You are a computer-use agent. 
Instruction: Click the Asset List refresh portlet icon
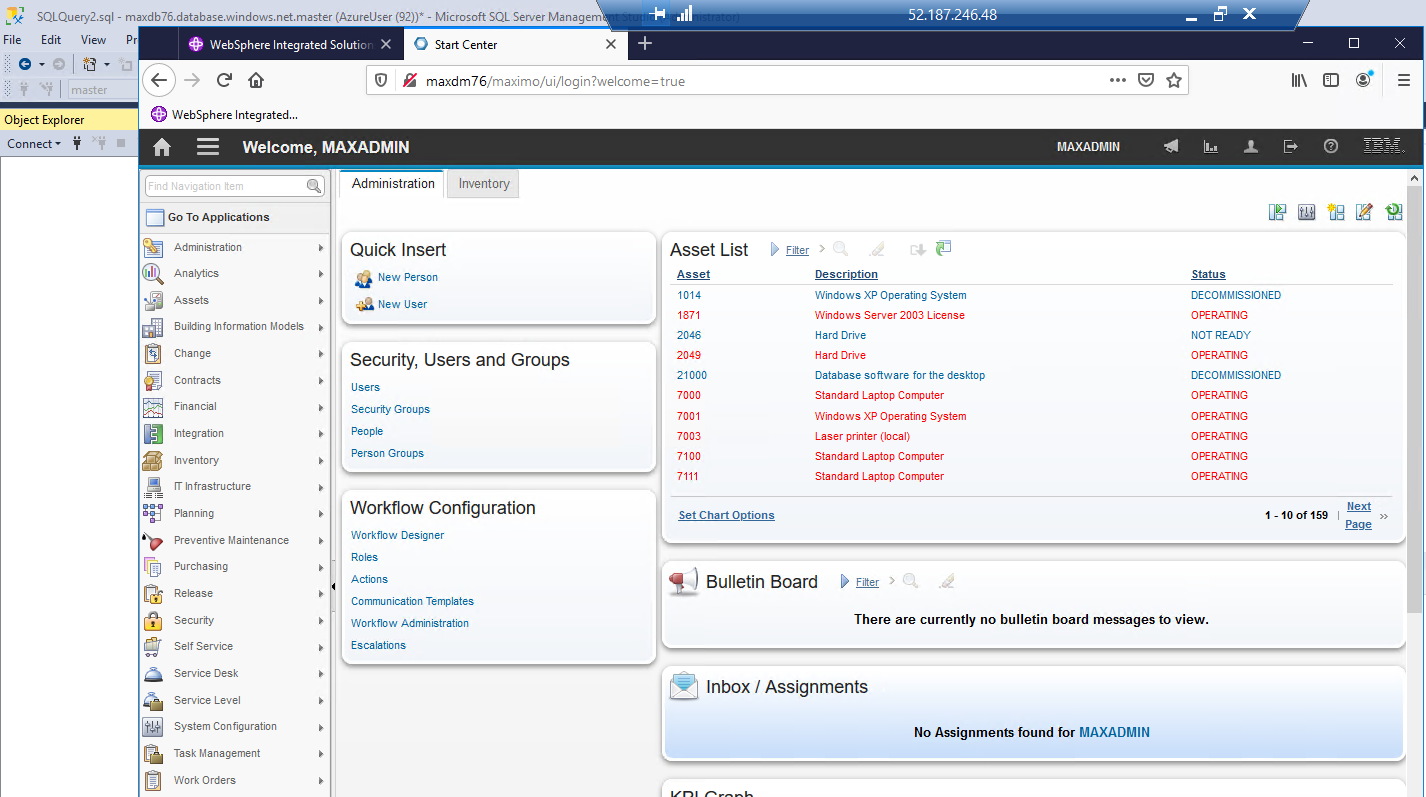coord(943,248)
